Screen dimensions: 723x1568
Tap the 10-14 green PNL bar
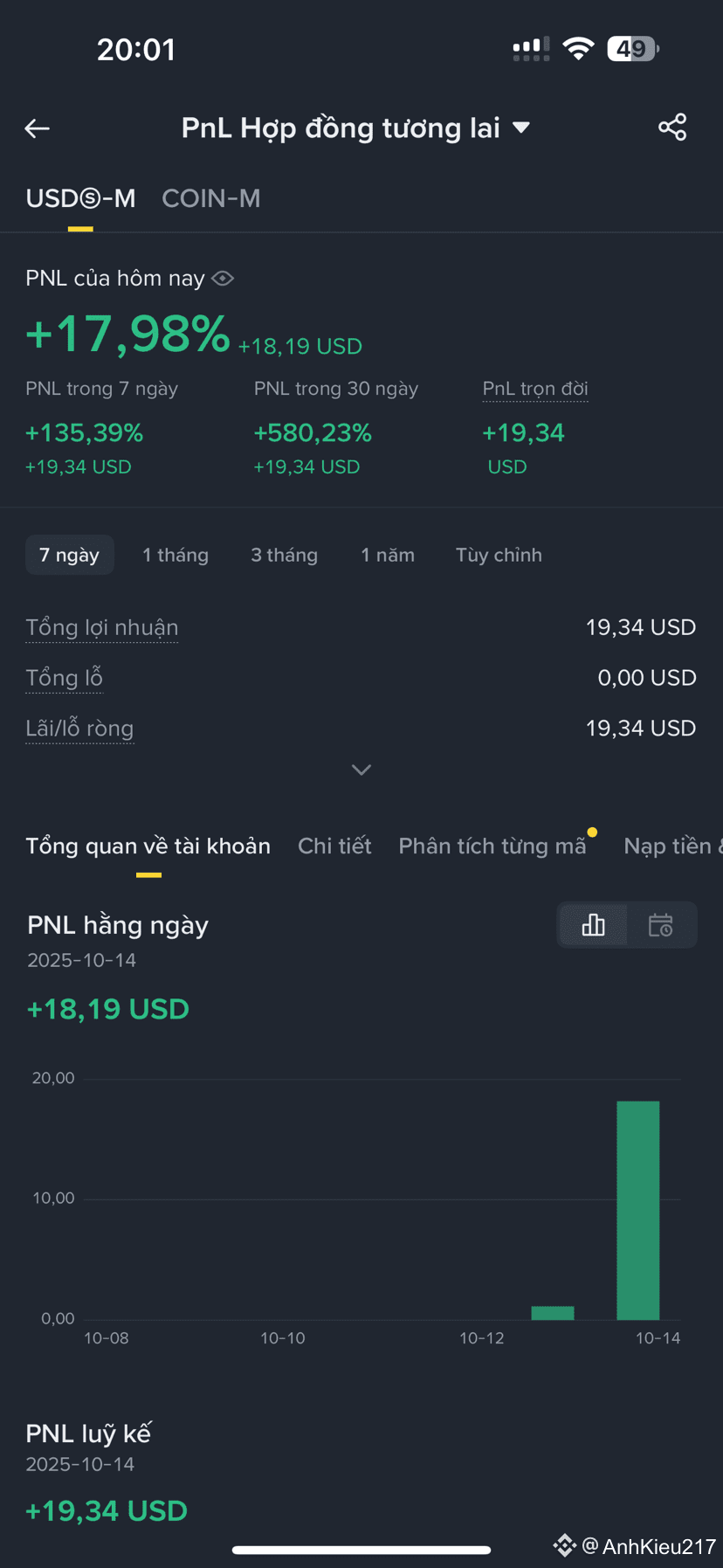tap(638, 1210)
